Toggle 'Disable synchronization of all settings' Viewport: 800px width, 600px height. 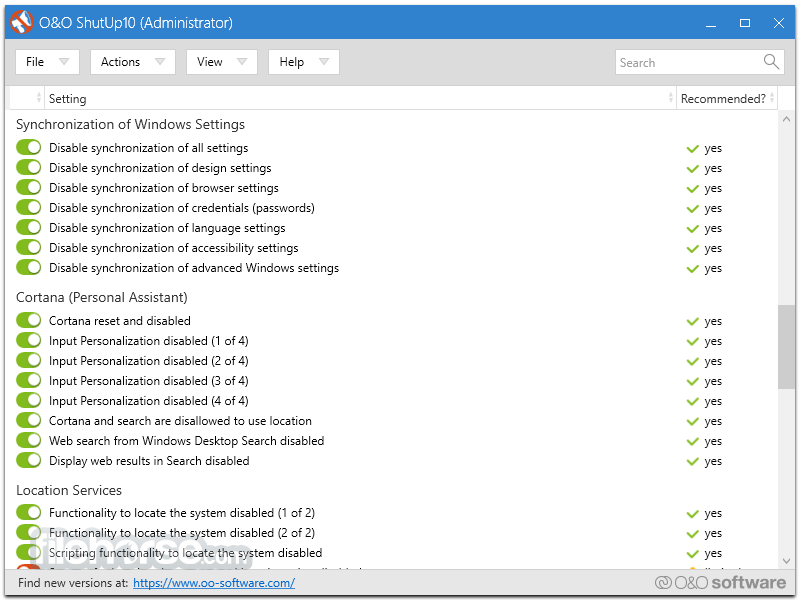(x=29, y=147)
